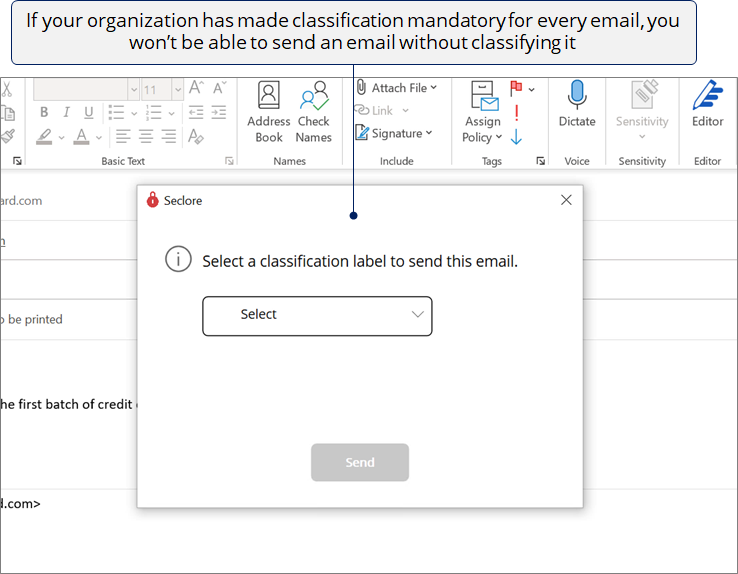Click the font size input box
Viewport: 738px width, 574px height.
(x=152, y=89)
